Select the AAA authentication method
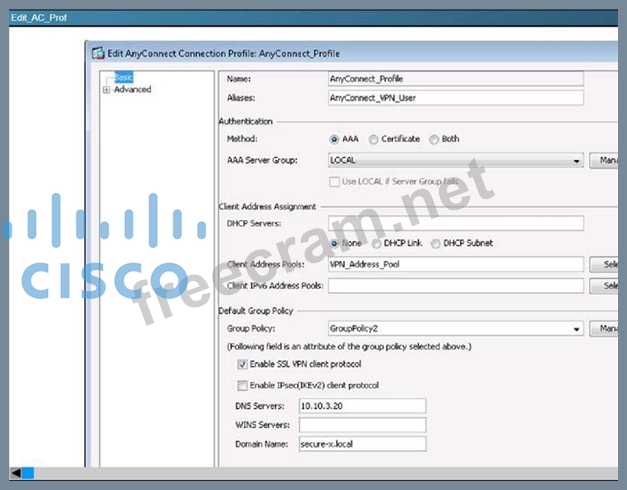 coord(334,139)
